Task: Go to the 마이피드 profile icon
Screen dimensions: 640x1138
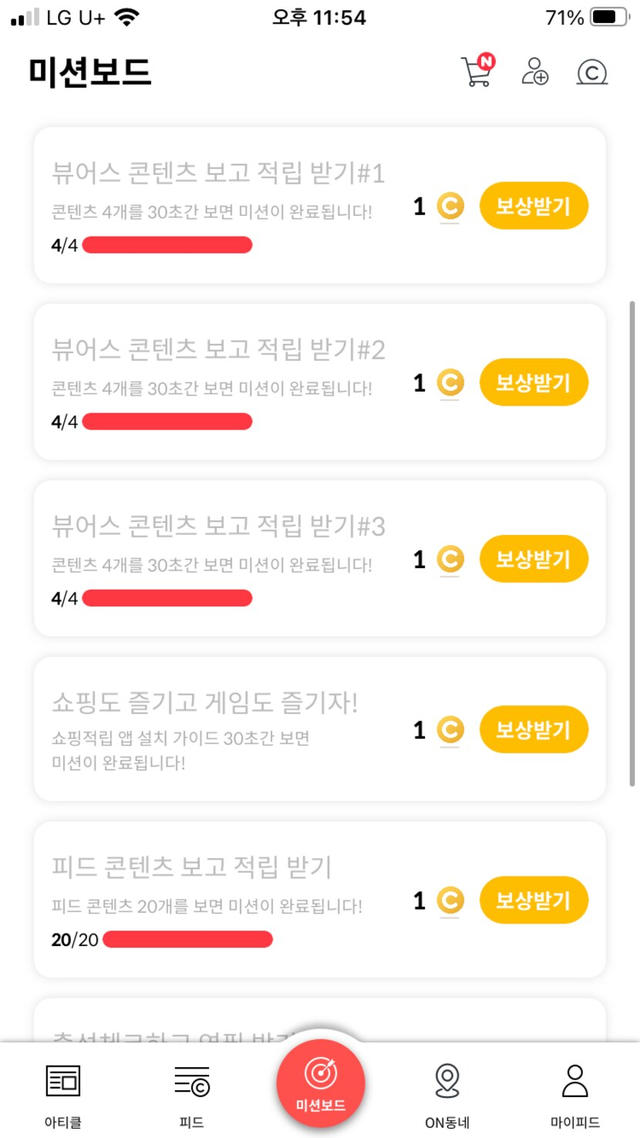Action: coord(574,1081)
